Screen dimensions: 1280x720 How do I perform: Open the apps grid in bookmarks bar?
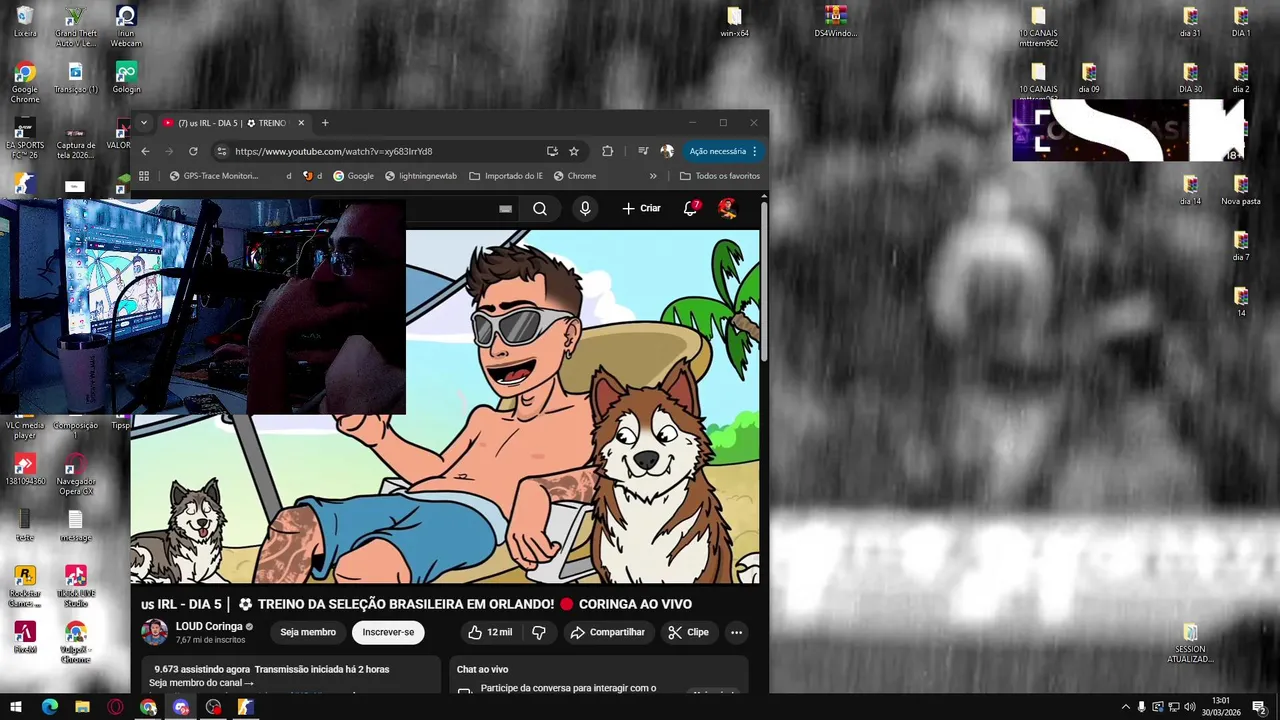[x=144, y=176]
